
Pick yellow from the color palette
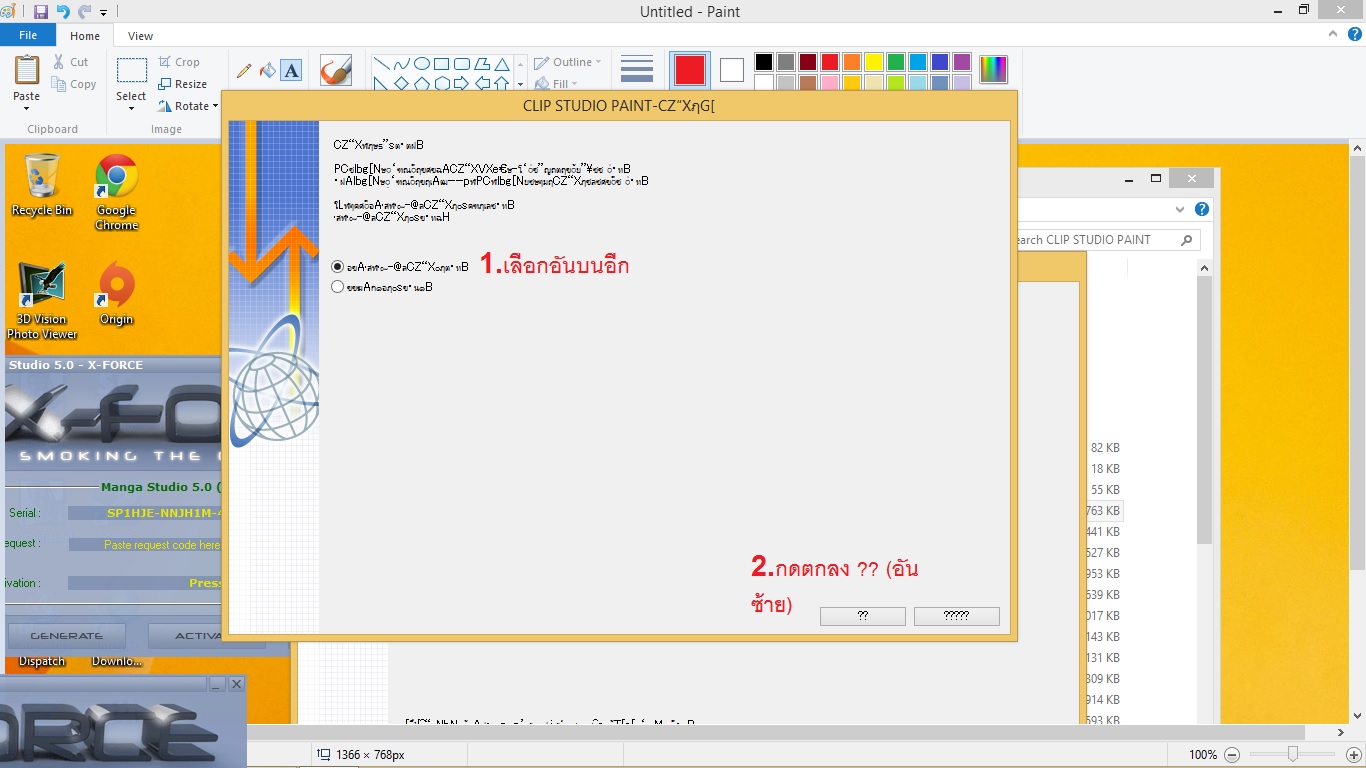874,62
